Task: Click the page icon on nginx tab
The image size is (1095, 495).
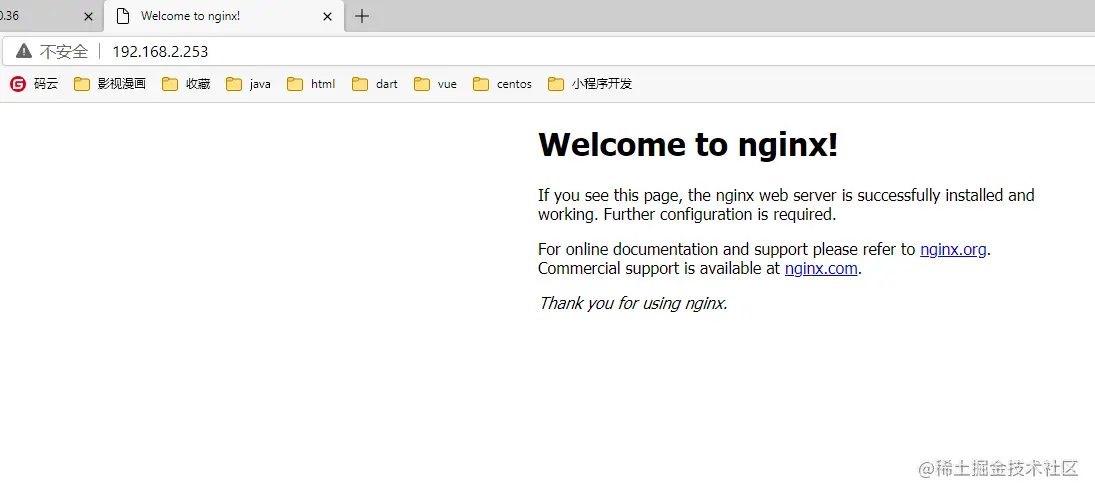Action: (123, 16)
